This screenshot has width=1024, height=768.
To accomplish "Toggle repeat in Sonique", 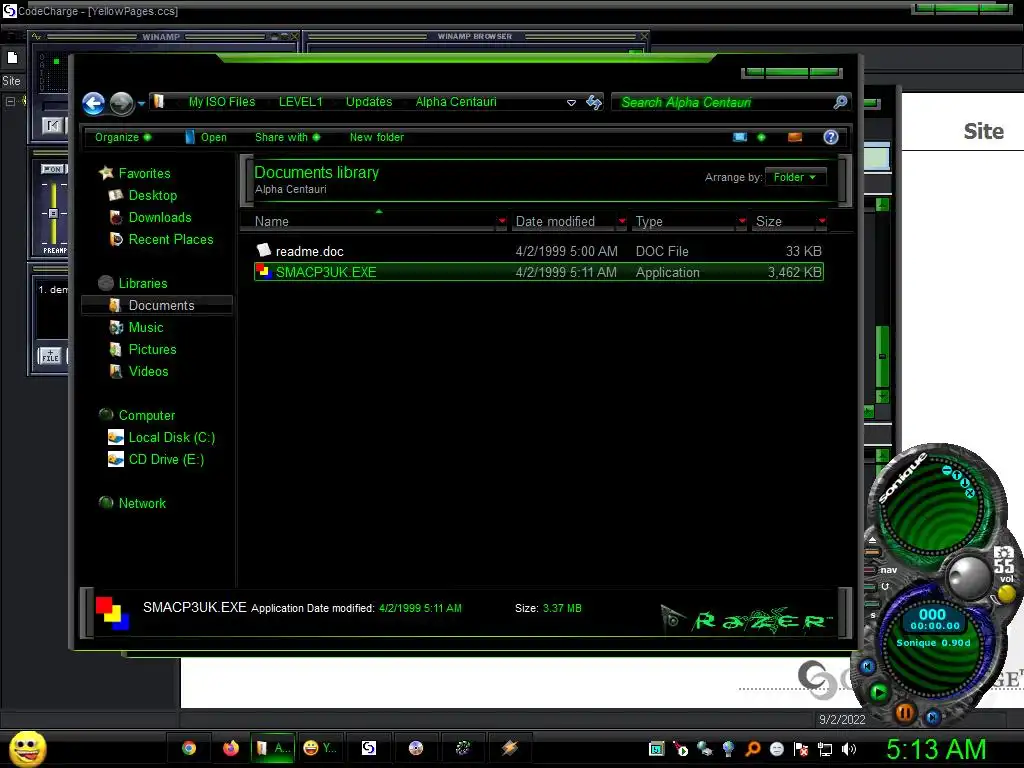I will [885, 586].
